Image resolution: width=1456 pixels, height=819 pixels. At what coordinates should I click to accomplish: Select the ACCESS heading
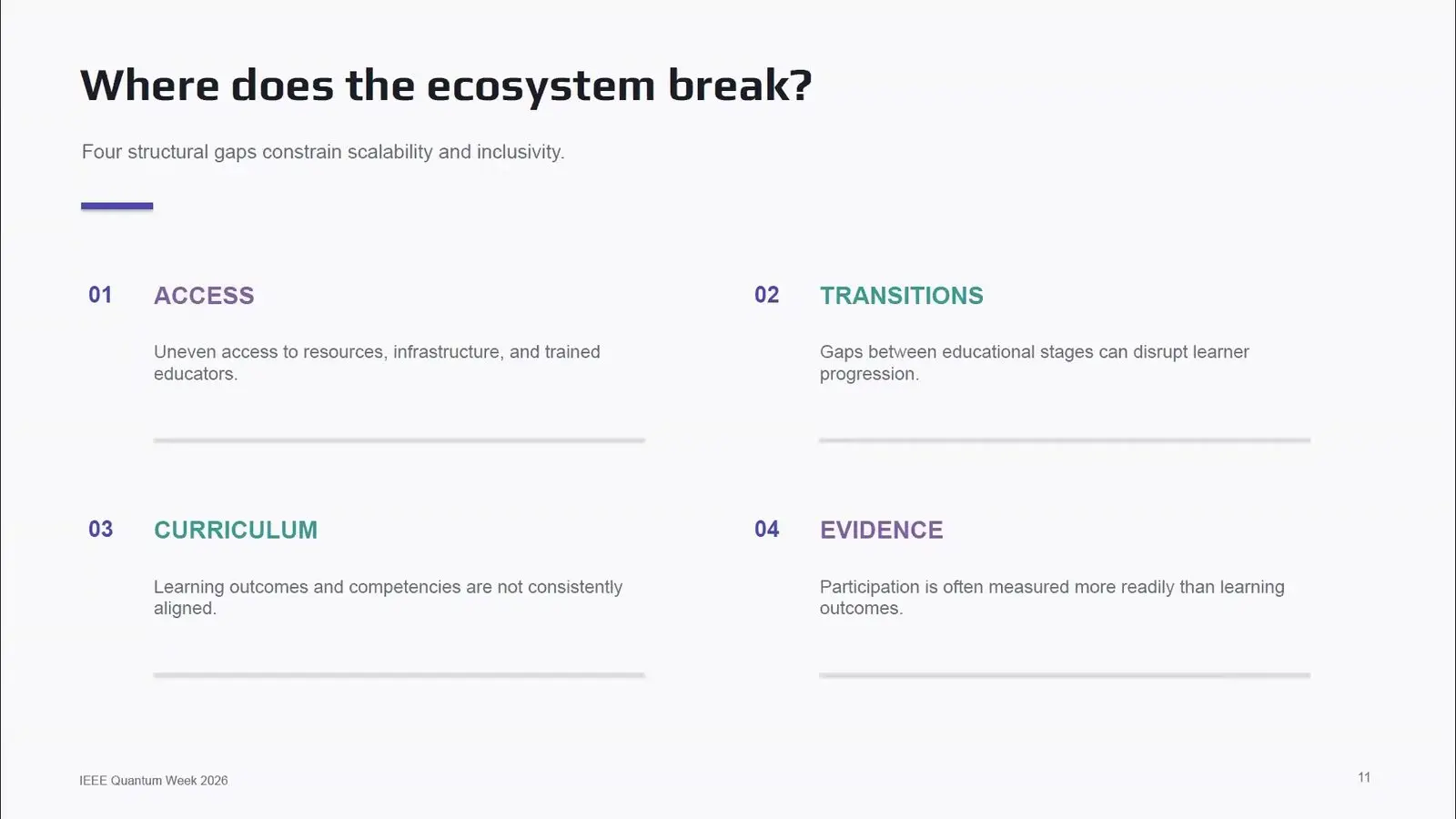click(204, 296)
